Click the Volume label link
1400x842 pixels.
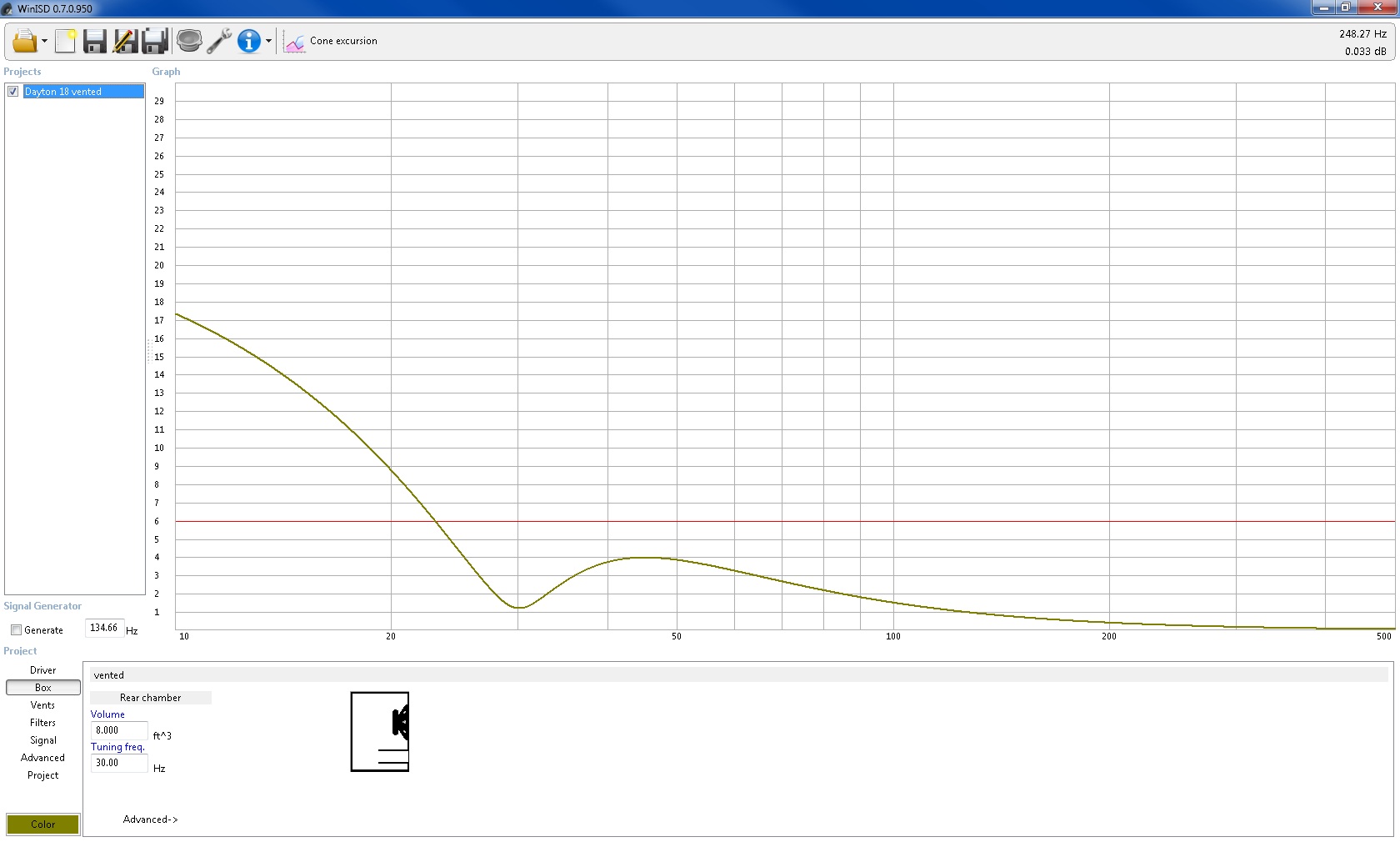(x=107, y=714)
